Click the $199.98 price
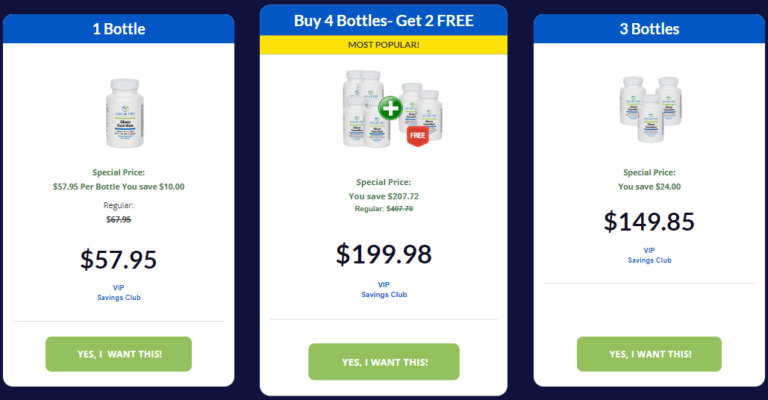 pos(384,254)
